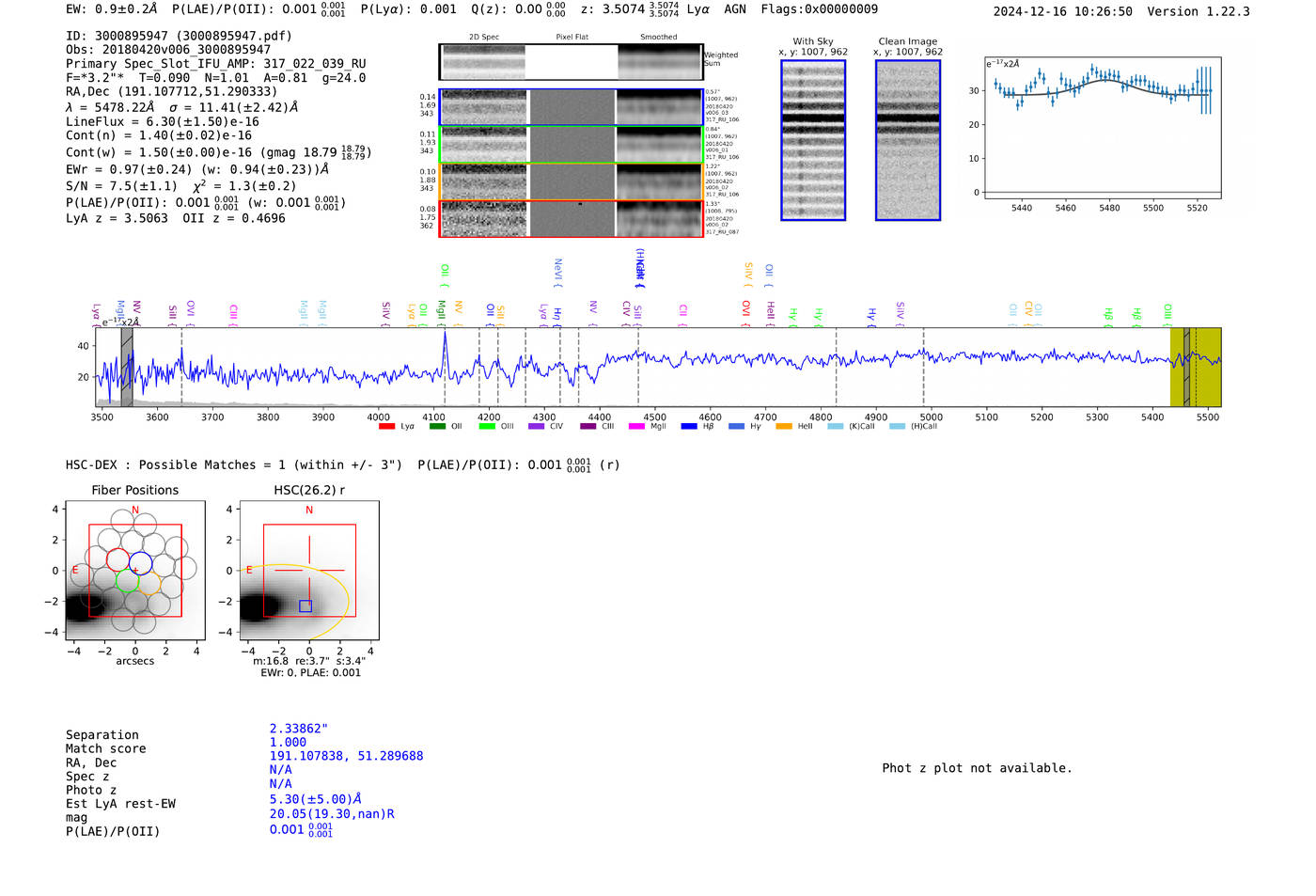This screenshot has width=1316, height=896.
Task: Click the red E label in HSC image
Action: point(249,570)
